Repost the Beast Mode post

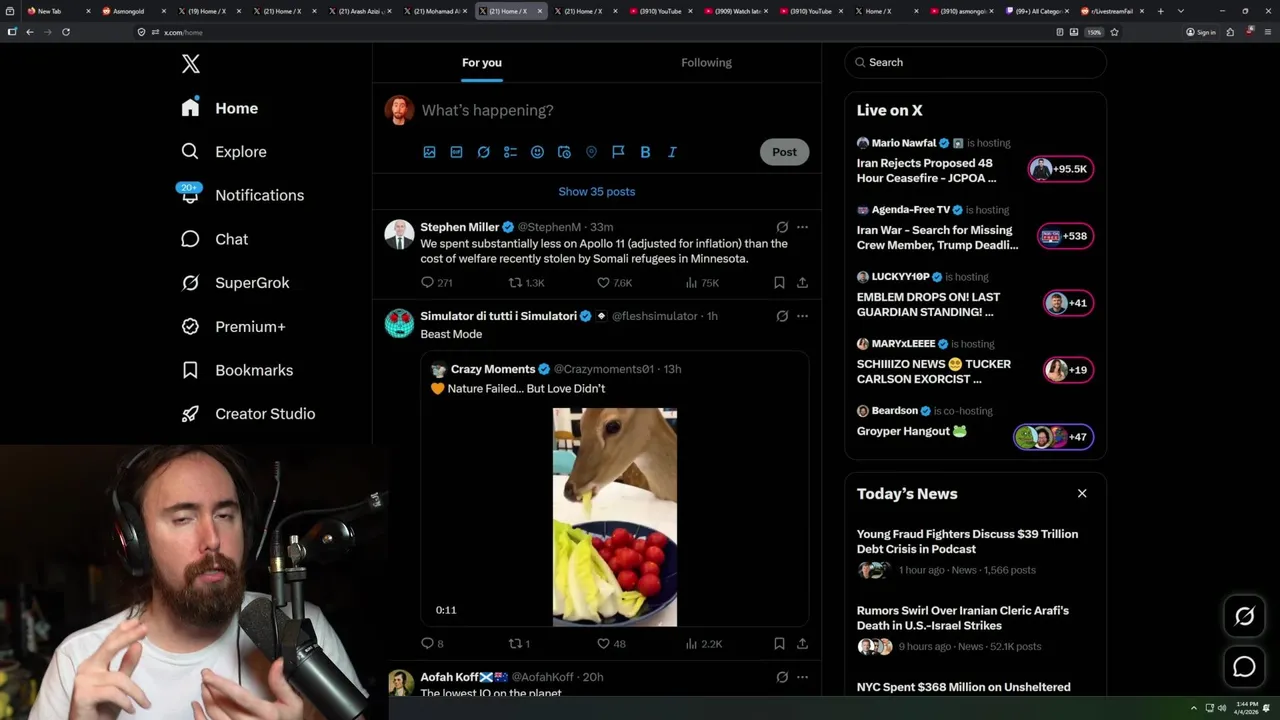(519, 644)
